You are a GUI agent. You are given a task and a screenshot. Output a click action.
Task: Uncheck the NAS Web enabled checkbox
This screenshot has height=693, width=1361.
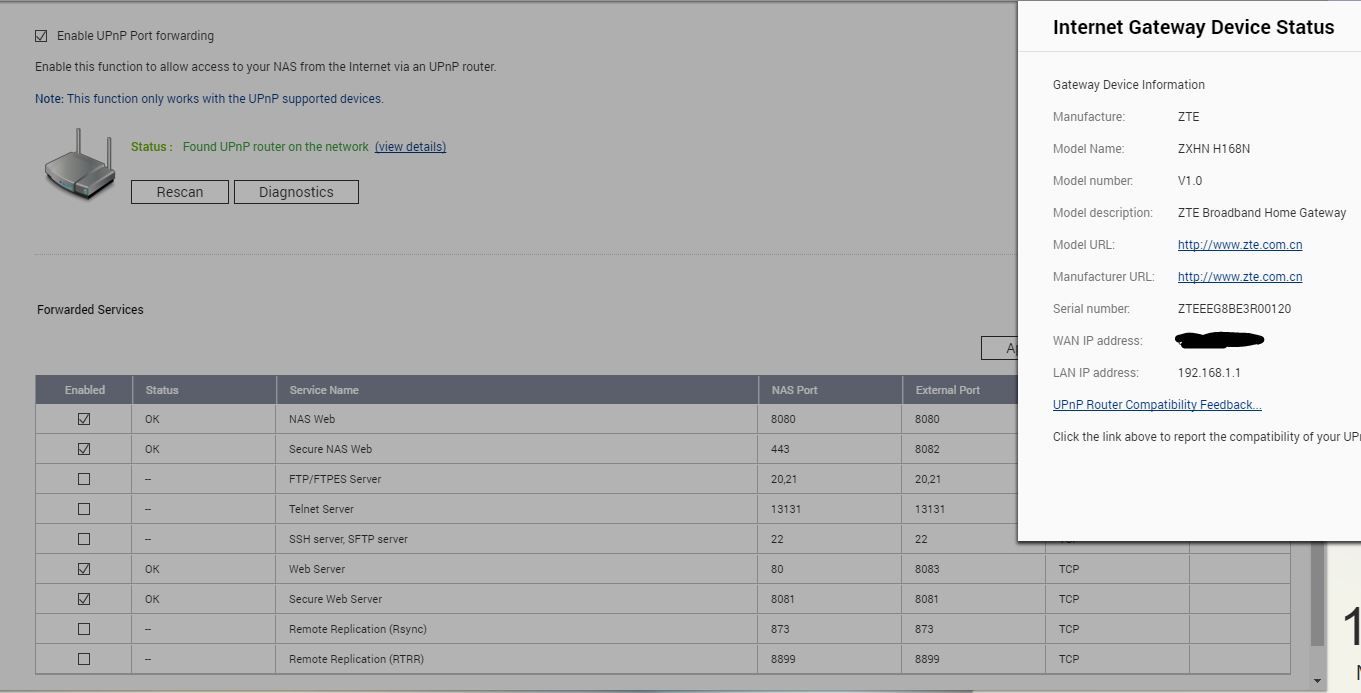(x=84, y=419)
